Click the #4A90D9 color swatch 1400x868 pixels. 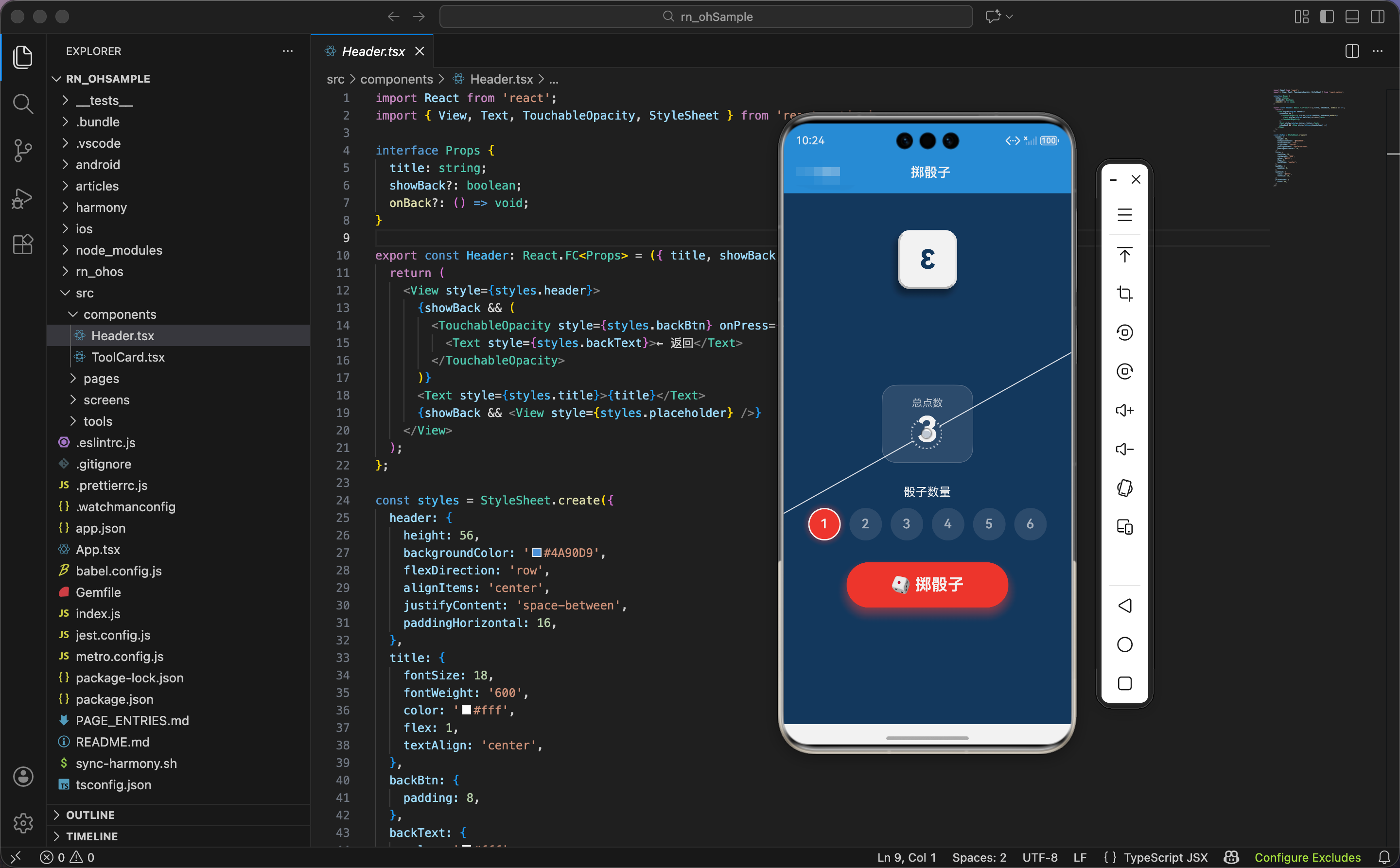point(536,552)
